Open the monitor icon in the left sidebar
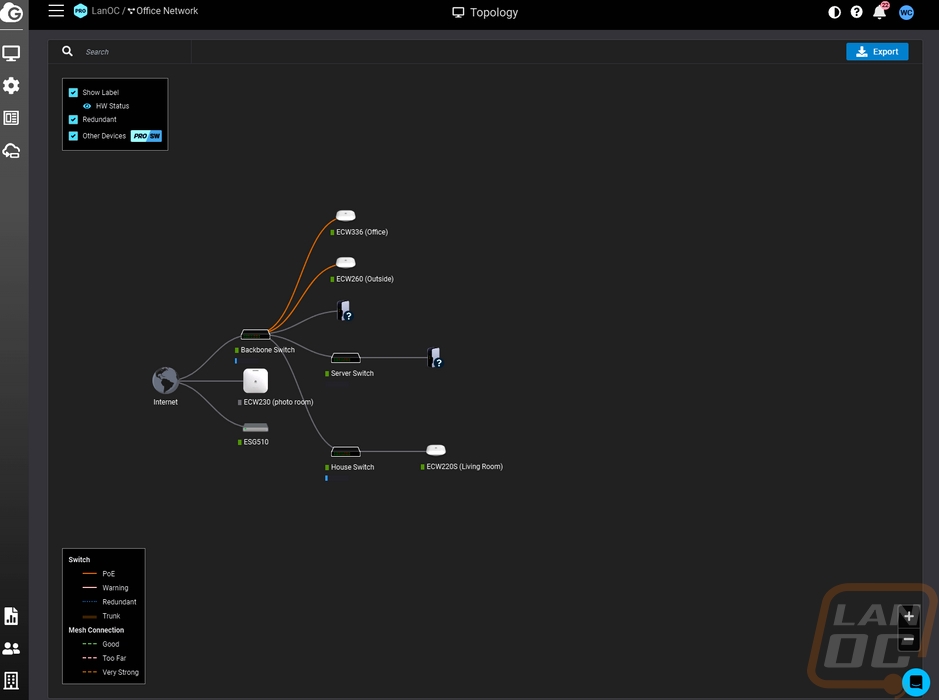The width and height of the screenshot is (939, 700). click(x=11, y=53)
